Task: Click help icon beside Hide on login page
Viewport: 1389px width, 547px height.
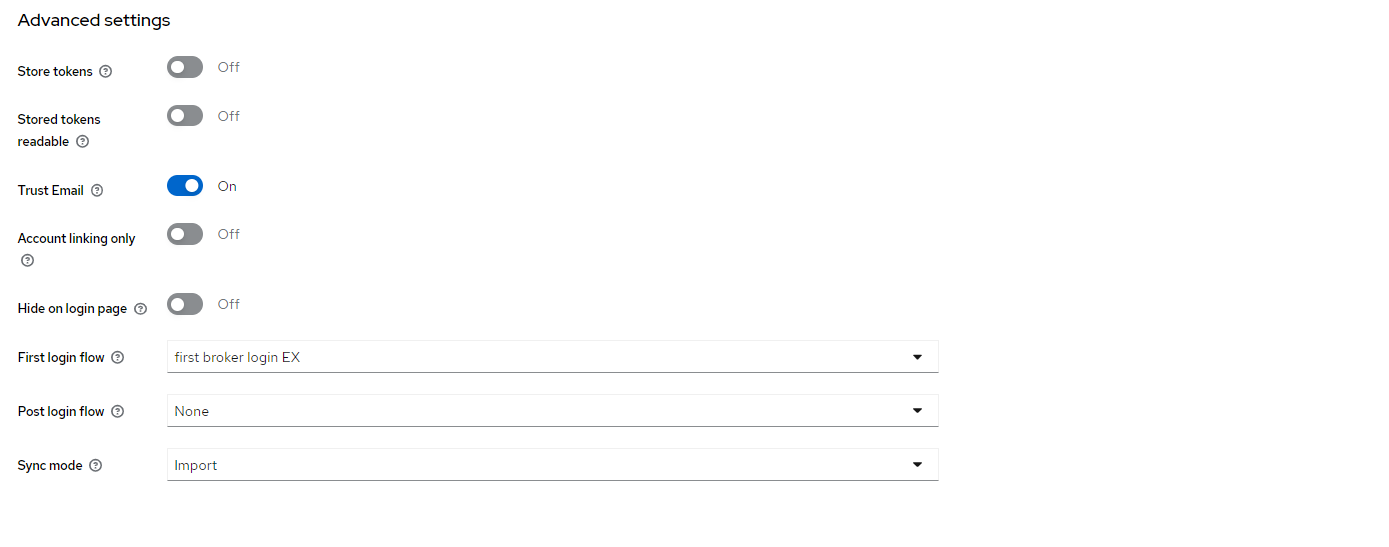Action: 140,309
